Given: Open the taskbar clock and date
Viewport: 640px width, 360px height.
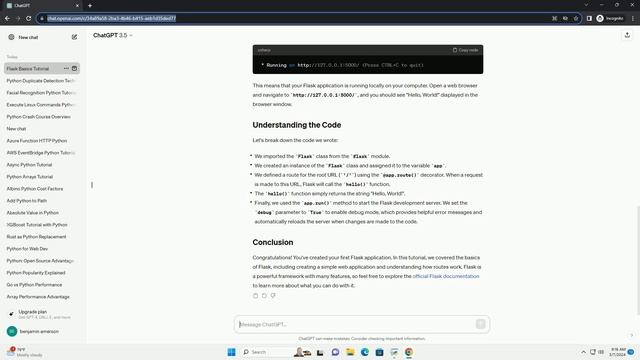Looking at the screenshot, I should 617,352.
